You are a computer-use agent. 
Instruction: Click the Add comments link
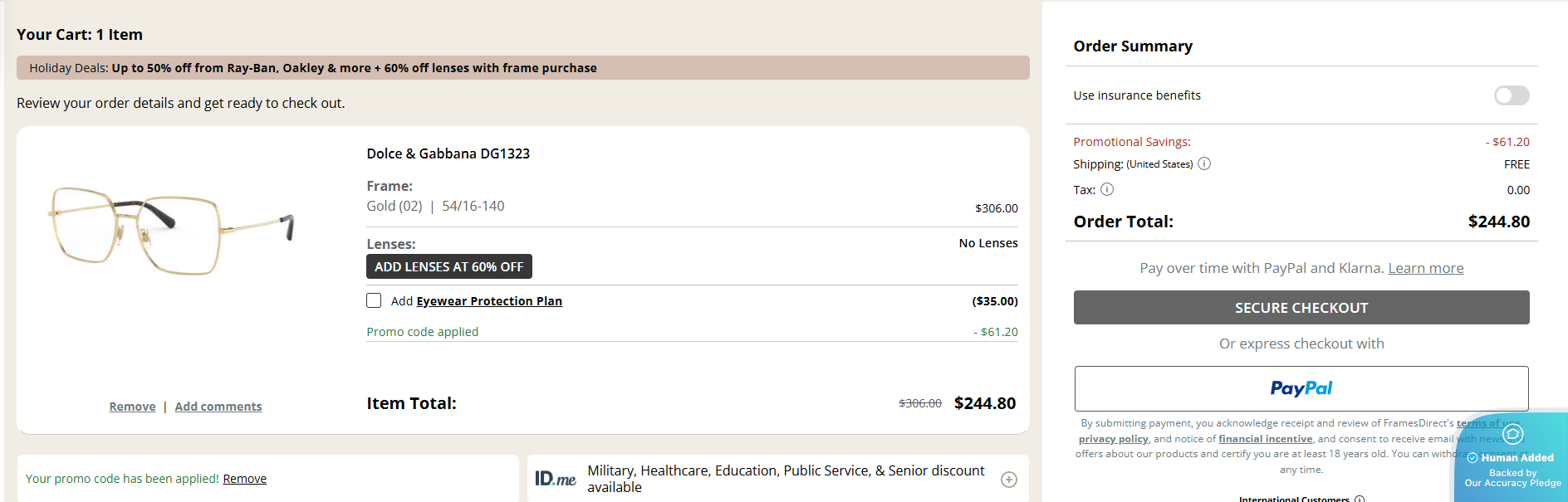(218, 407)
